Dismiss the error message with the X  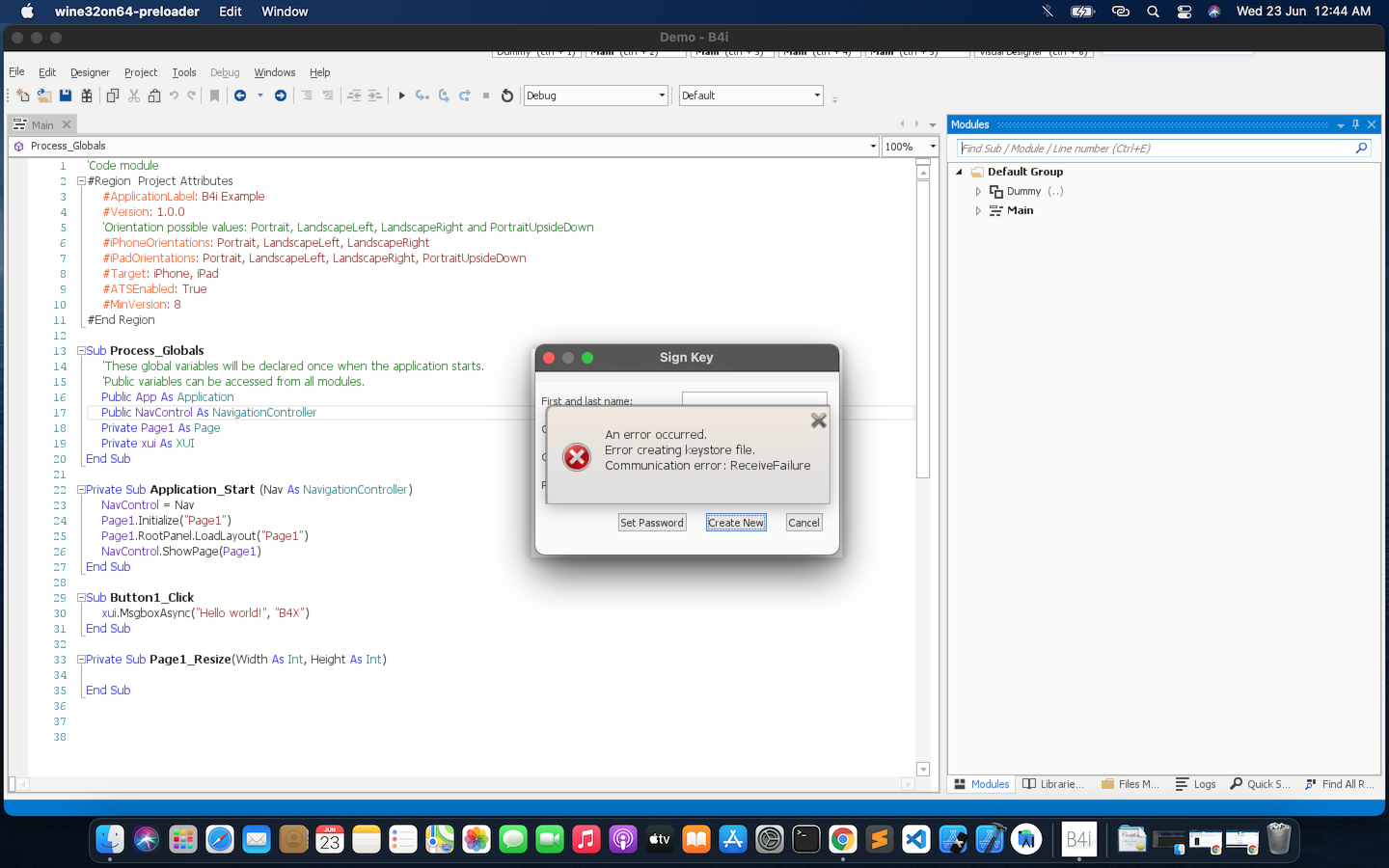pos(819,420)
